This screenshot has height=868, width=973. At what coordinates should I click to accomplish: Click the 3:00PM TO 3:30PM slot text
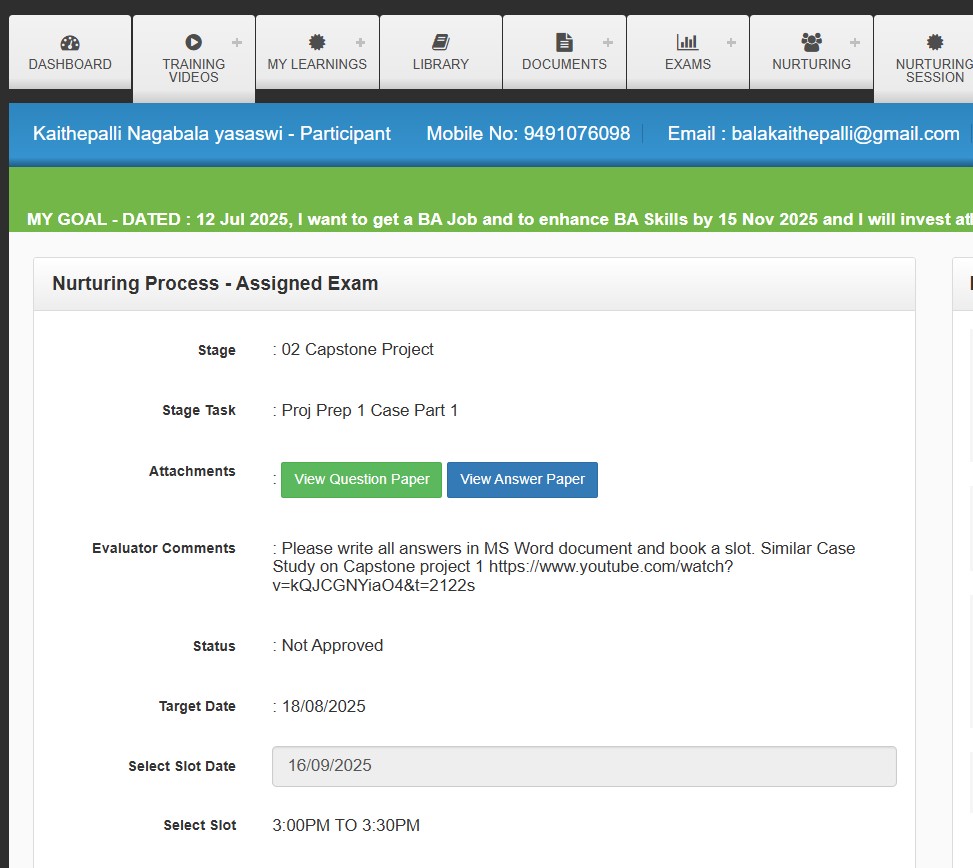pyautogui.click(x=346, y=826)
